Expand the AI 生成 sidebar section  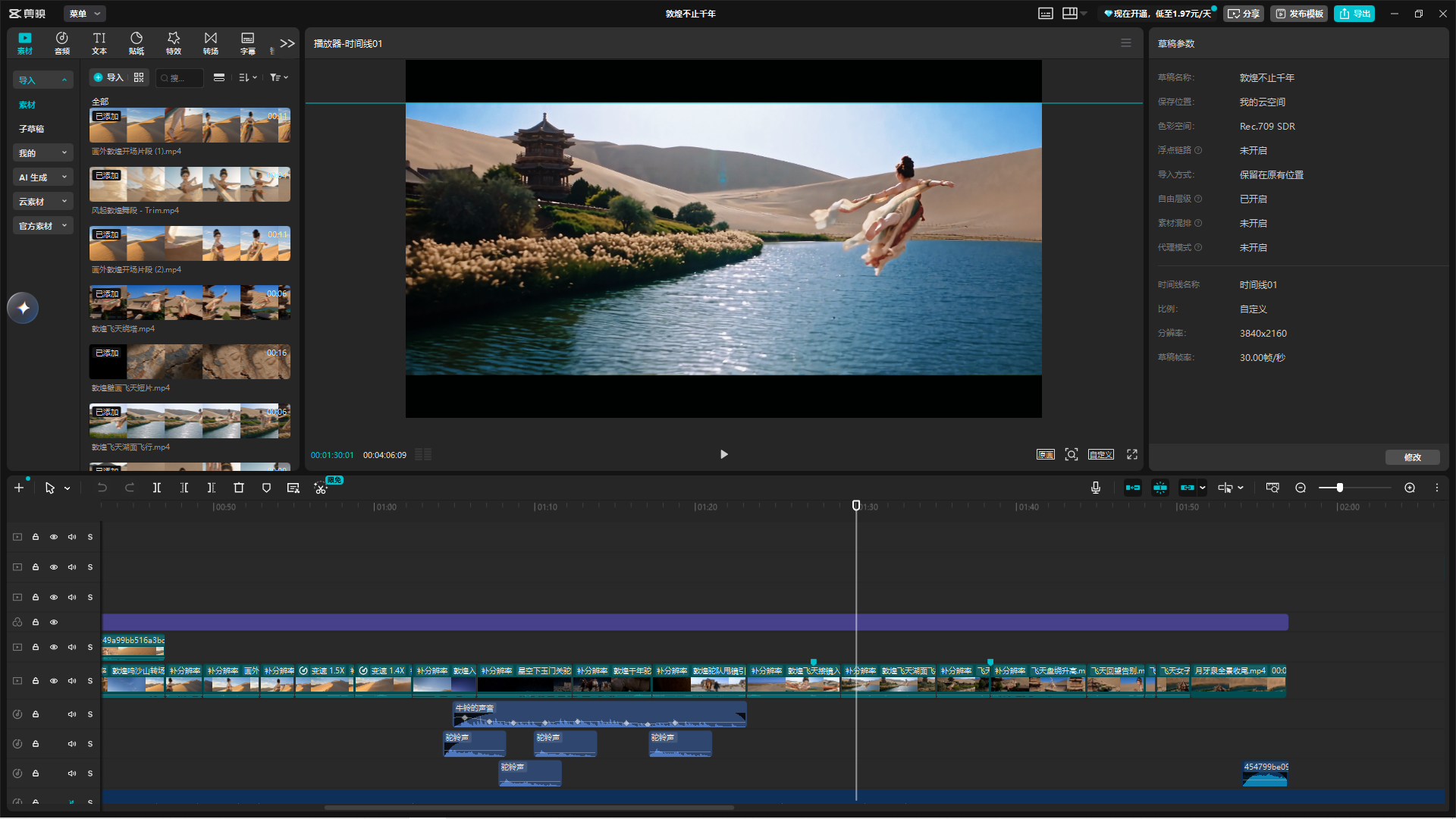(43, 177)
